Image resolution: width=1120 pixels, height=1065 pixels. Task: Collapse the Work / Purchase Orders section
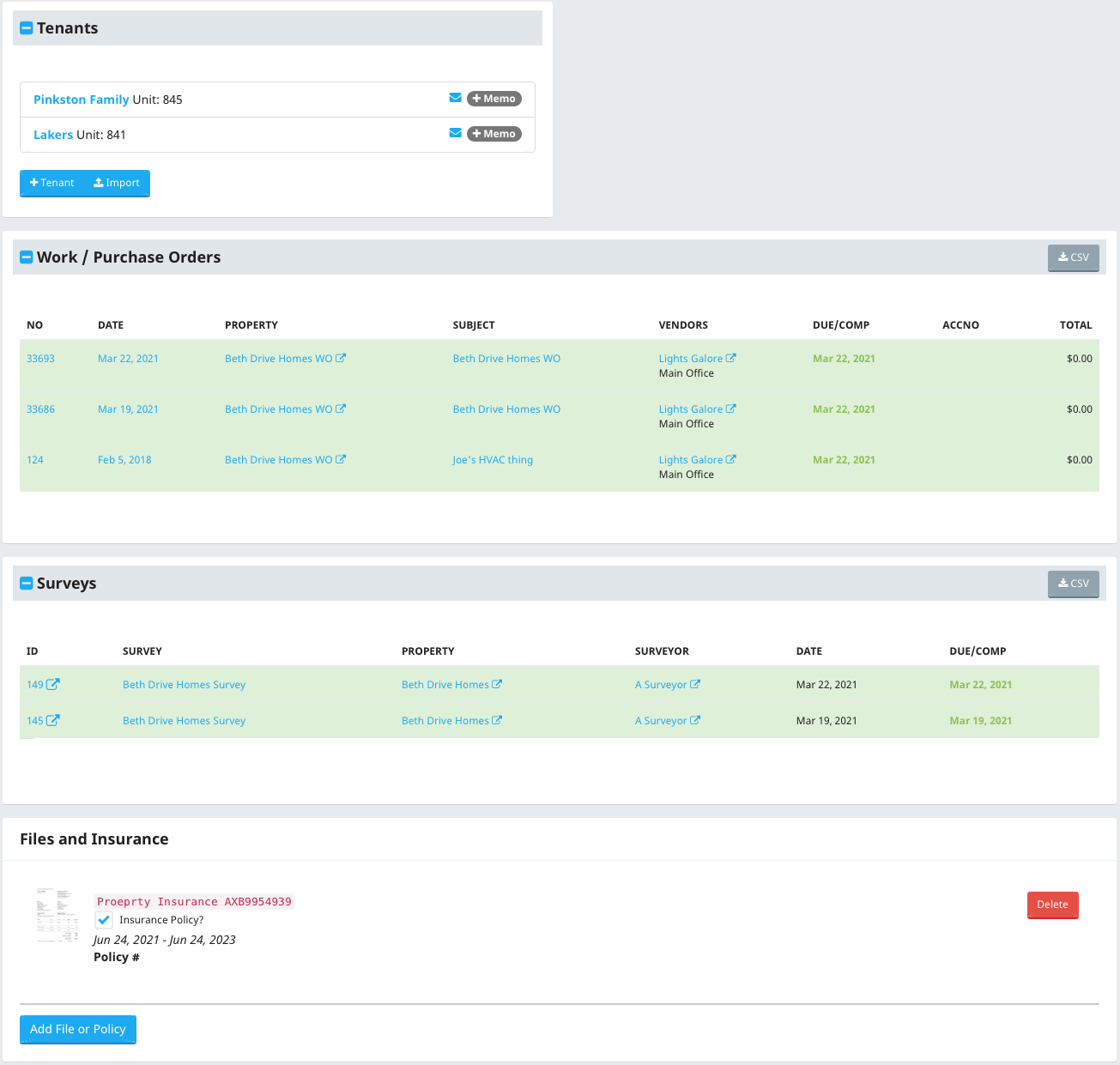pyautogui.click(x=27, y=257)
